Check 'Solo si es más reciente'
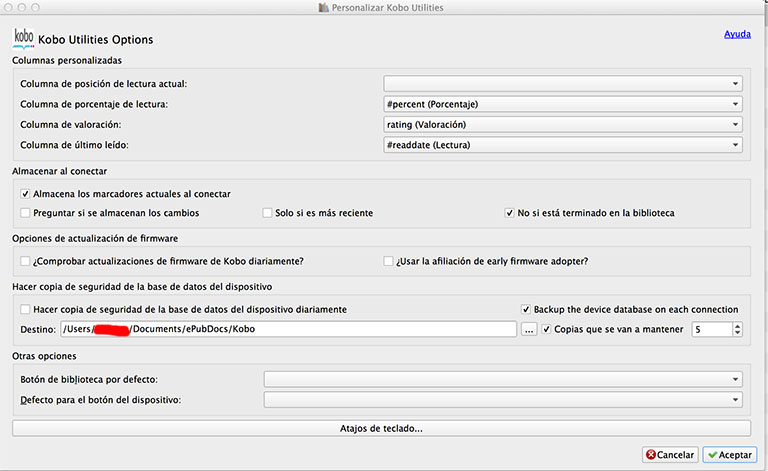 pyautogui.click(x=267, y=213)
